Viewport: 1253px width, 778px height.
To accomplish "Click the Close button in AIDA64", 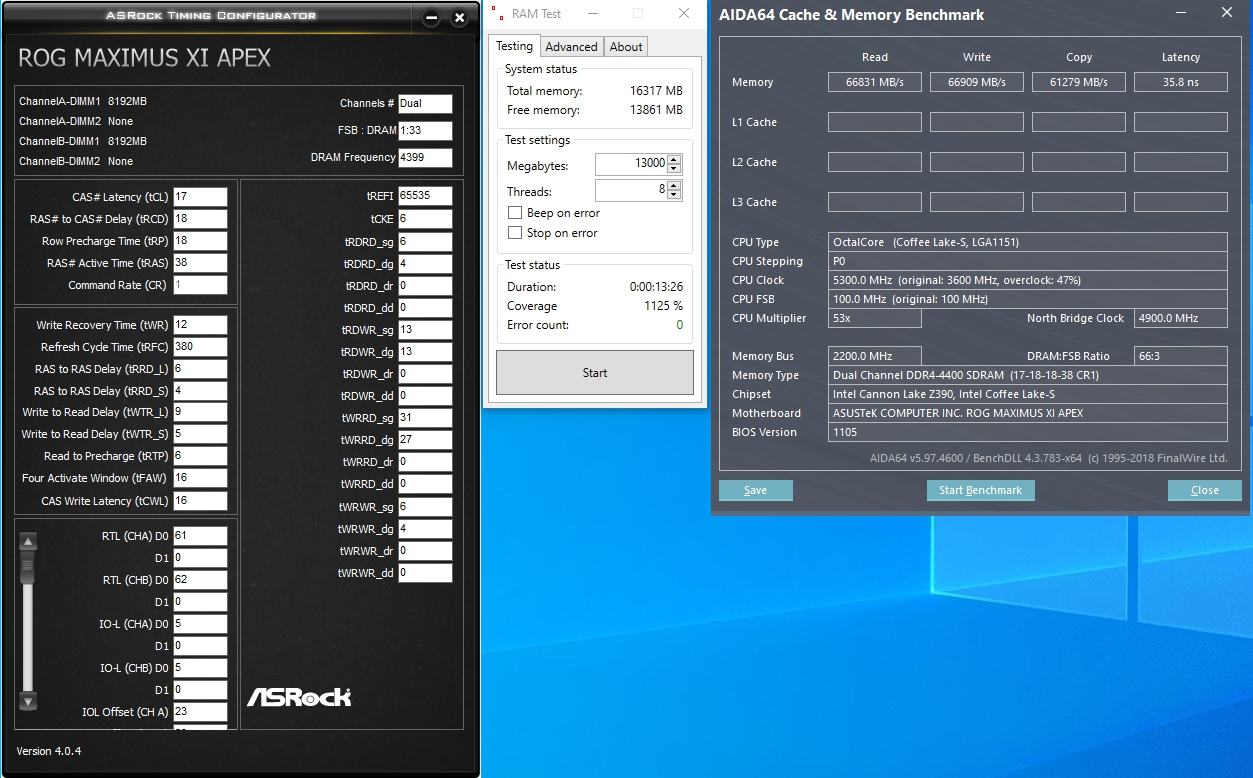I will point(1205,490).
